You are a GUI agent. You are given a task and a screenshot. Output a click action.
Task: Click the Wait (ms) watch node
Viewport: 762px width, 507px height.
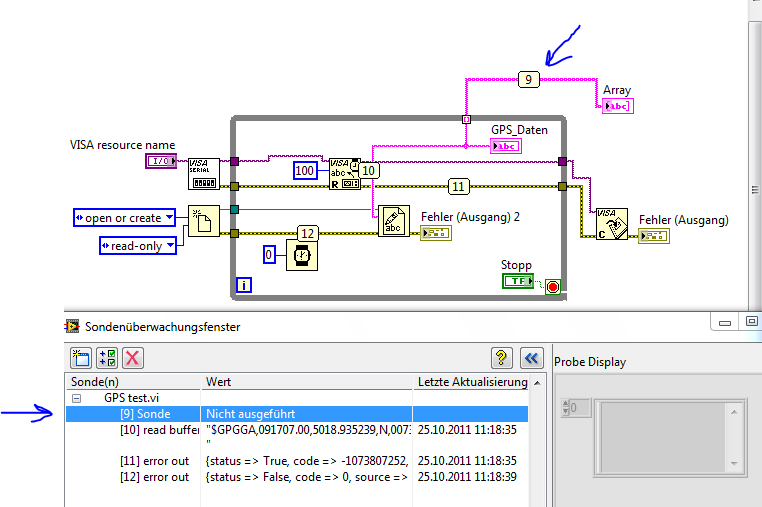click(302, 255)
